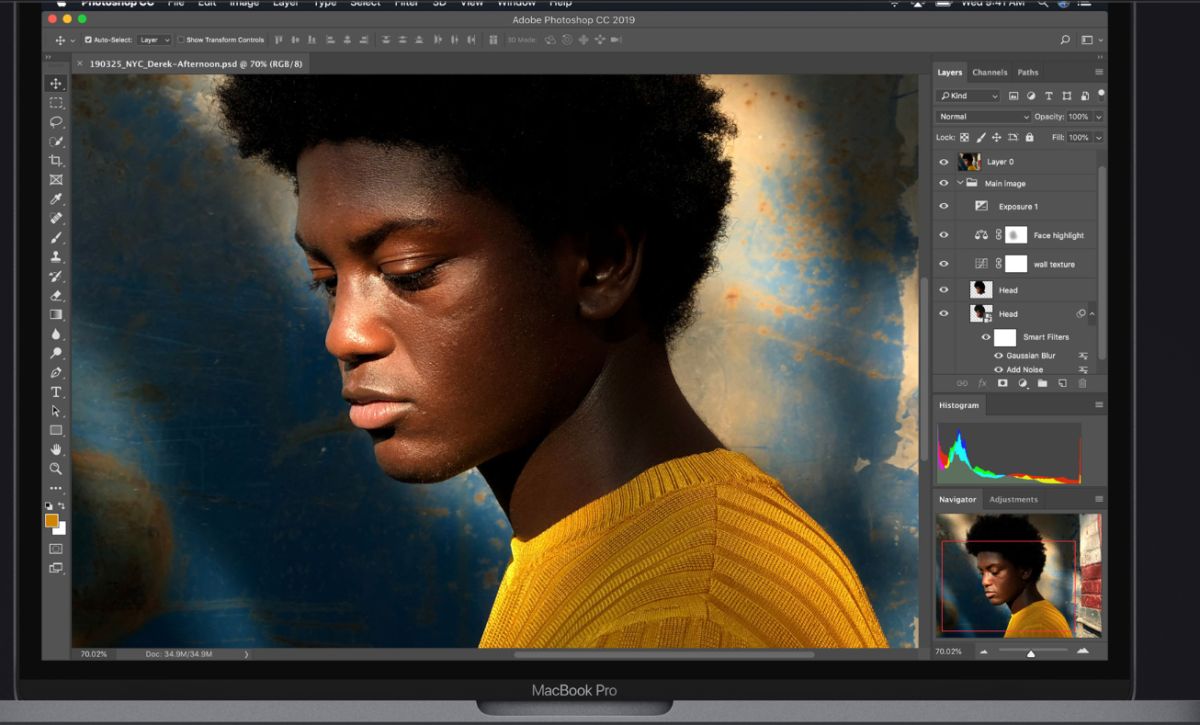Open the Opacity dropdown
This screenshot has width=1200, height=725.
tap(1097, 116)
